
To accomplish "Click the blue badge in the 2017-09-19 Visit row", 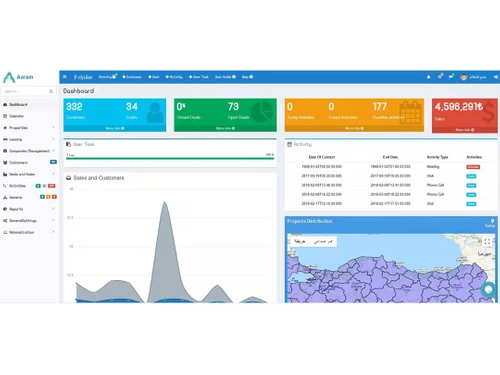I will [x=471, y=176].
